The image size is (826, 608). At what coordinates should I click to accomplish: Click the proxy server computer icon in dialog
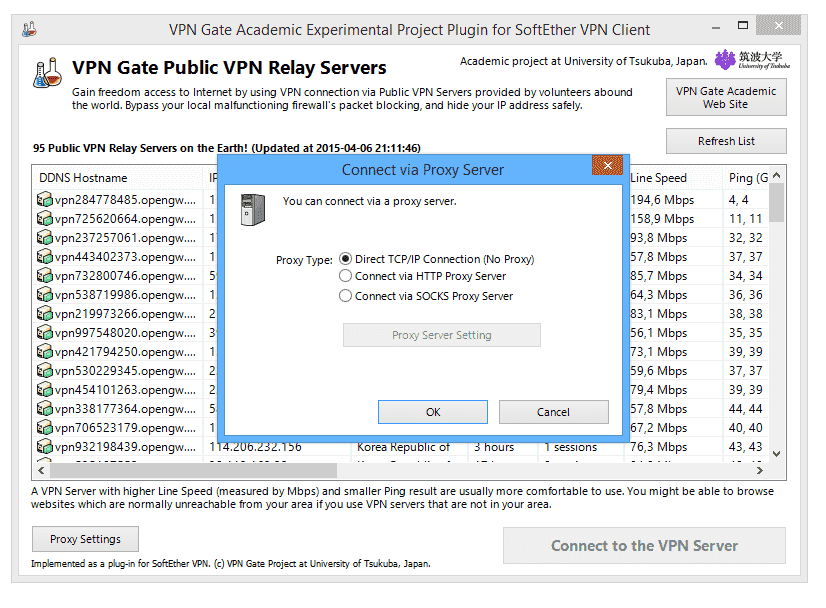tap(253, 209)
